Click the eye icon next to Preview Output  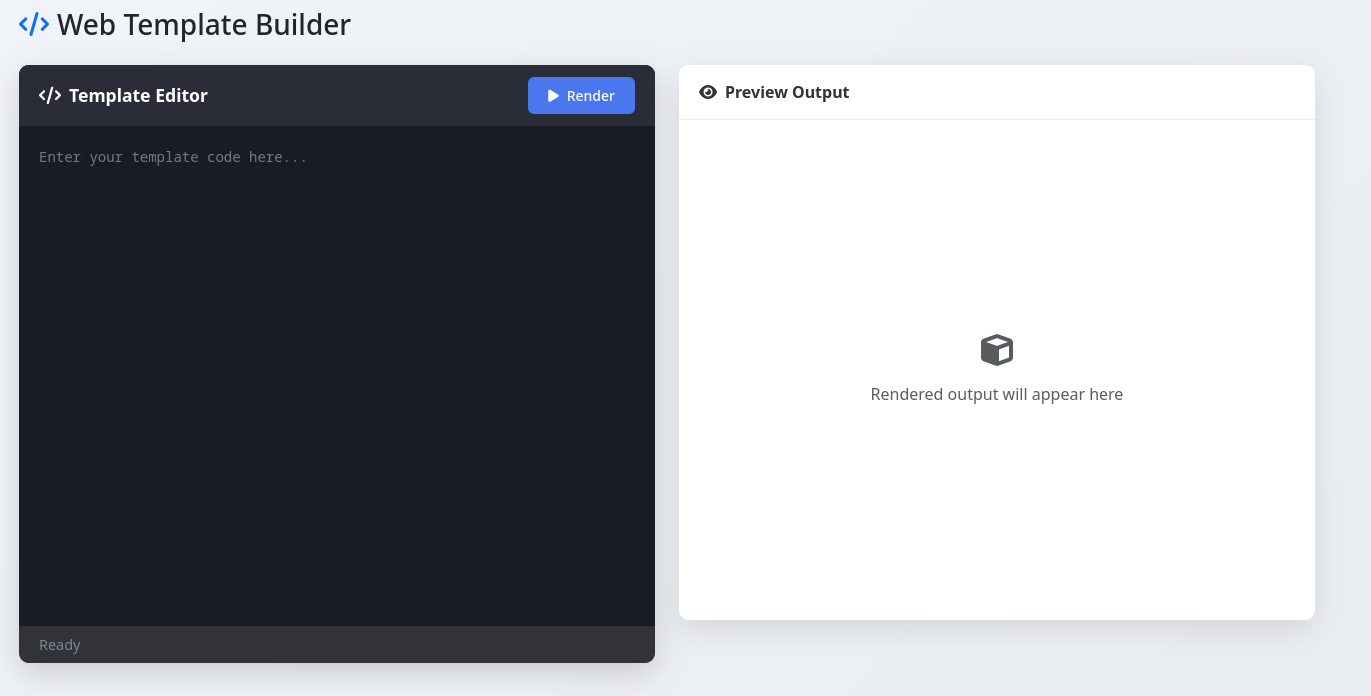(x=708, y=92)
